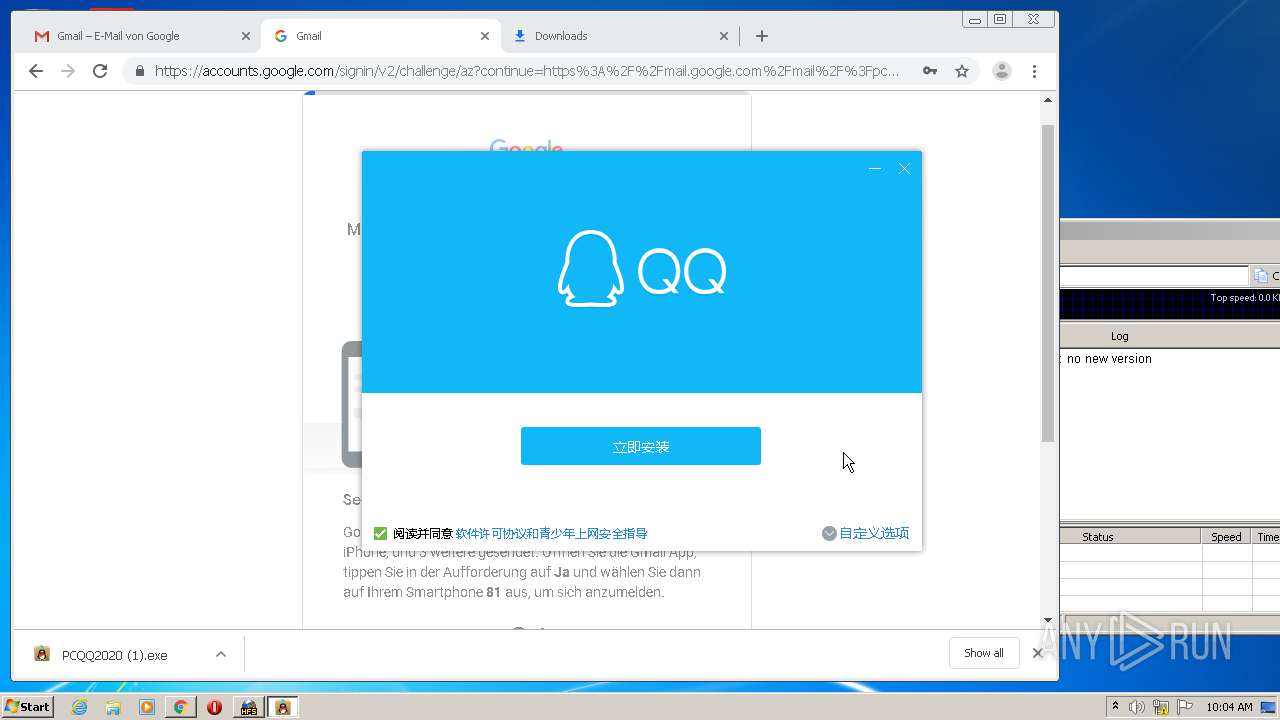Close the Chrome downloads bar

1037,653
